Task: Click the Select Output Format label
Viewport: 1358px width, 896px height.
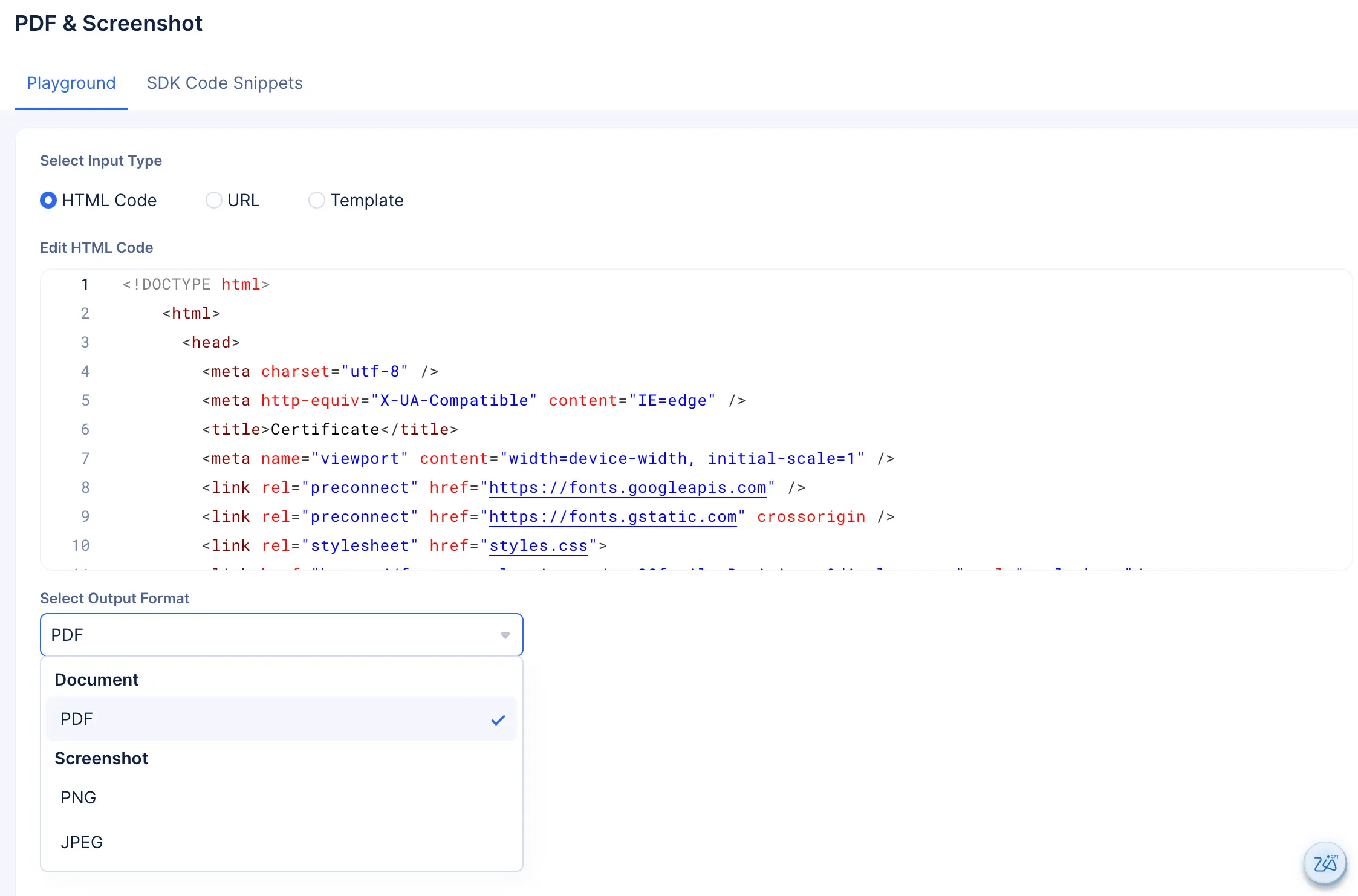Action: [x=115, y=599]
